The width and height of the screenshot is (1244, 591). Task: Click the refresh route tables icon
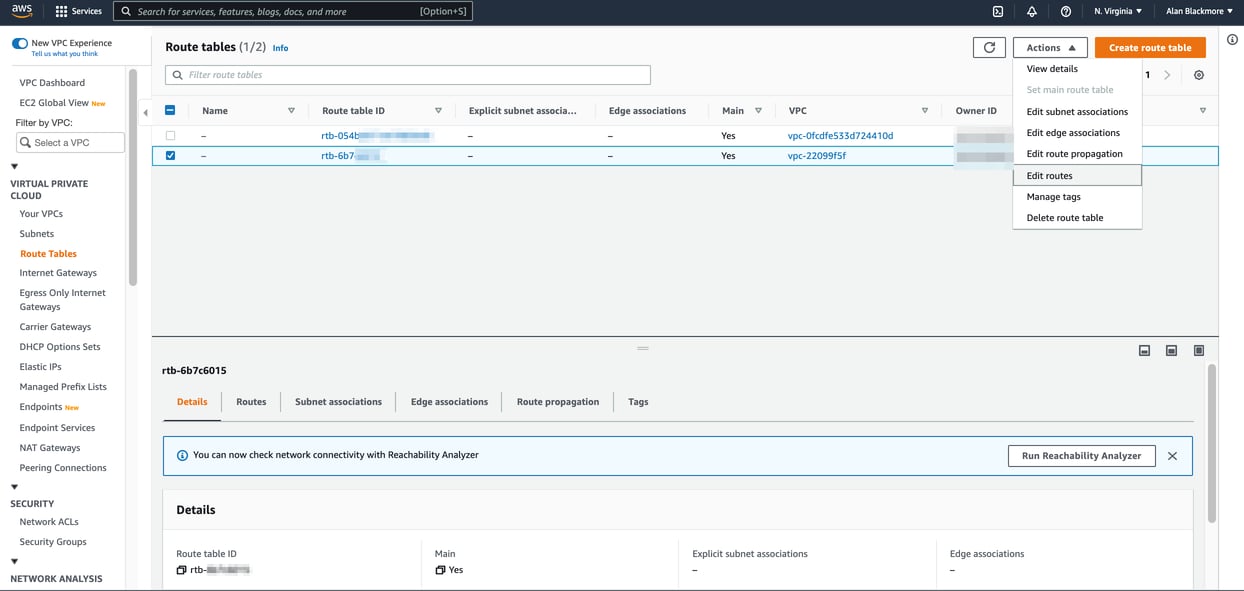click(x=989, y=47)
